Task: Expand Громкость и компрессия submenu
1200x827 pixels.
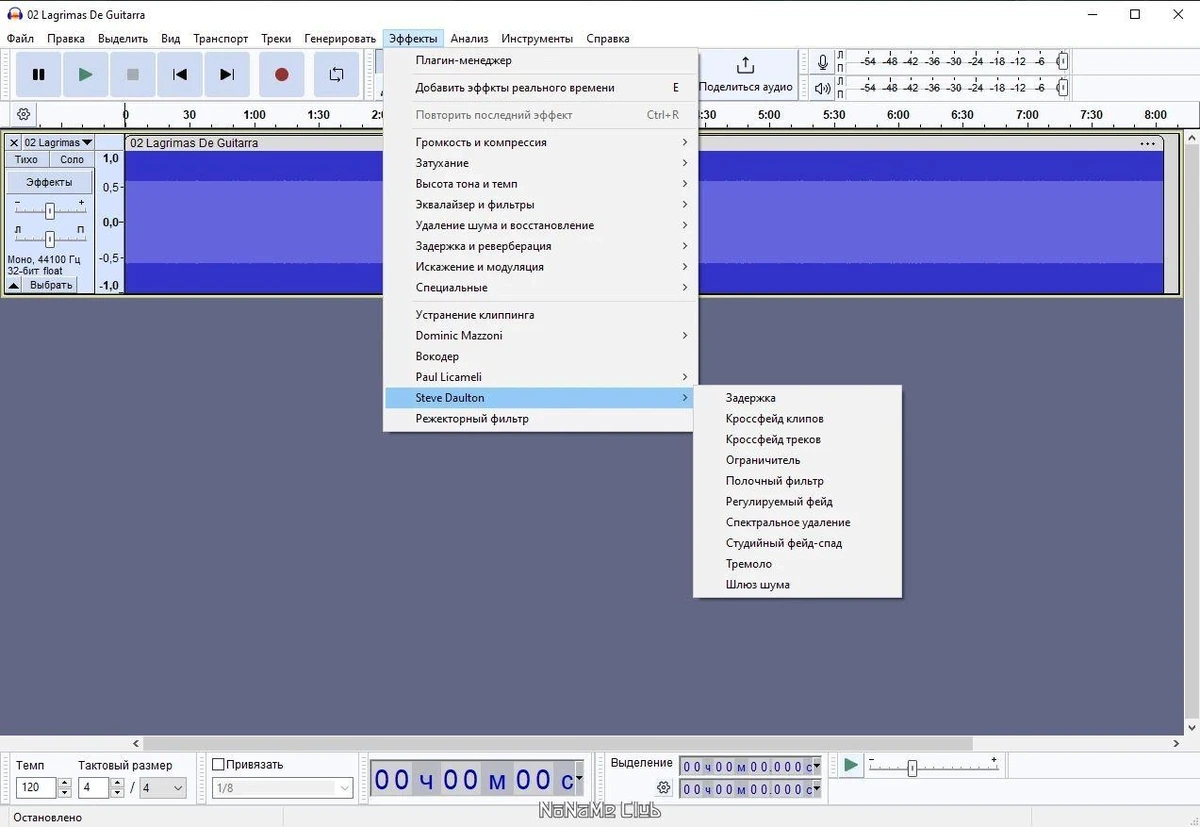Action: point(540,142)
